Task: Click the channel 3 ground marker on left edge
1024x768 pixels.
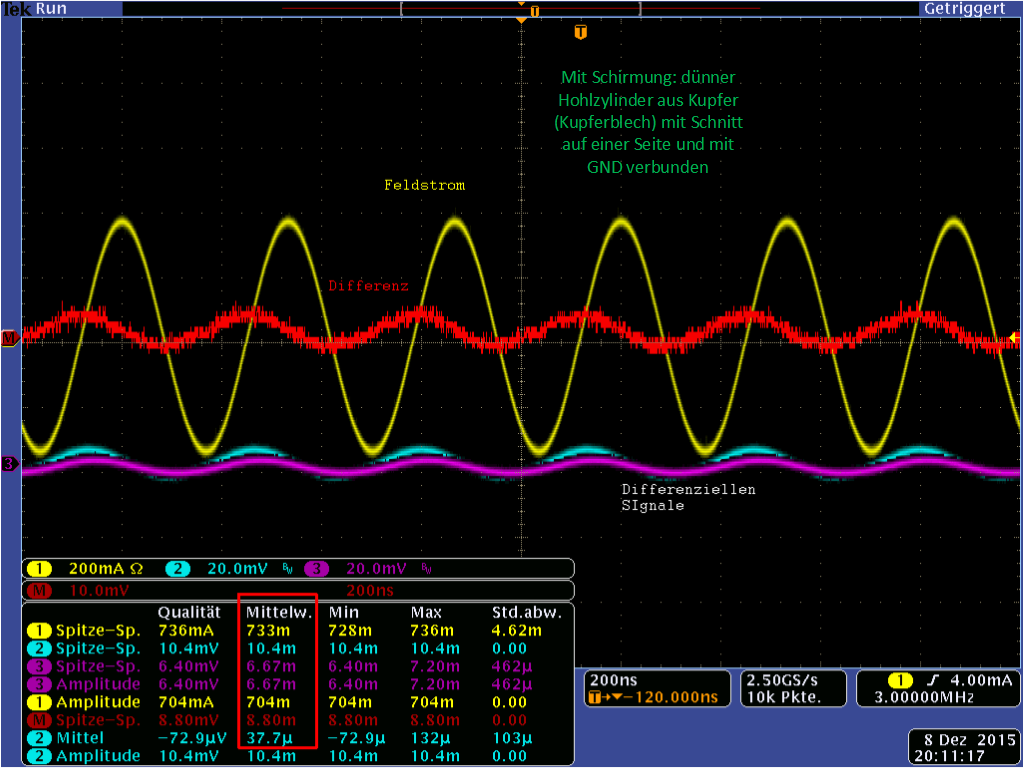Action: click(x=9, y=464)
